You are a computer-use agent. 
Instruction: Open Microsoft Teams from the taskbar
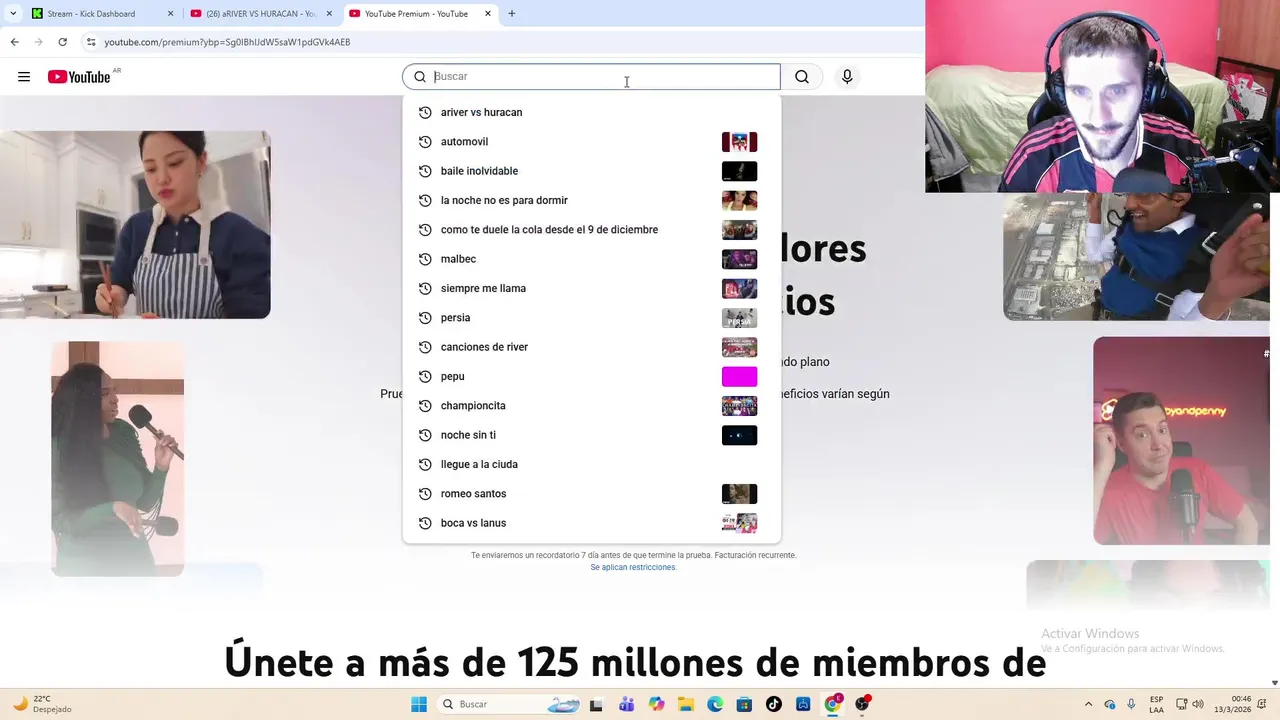627,704
